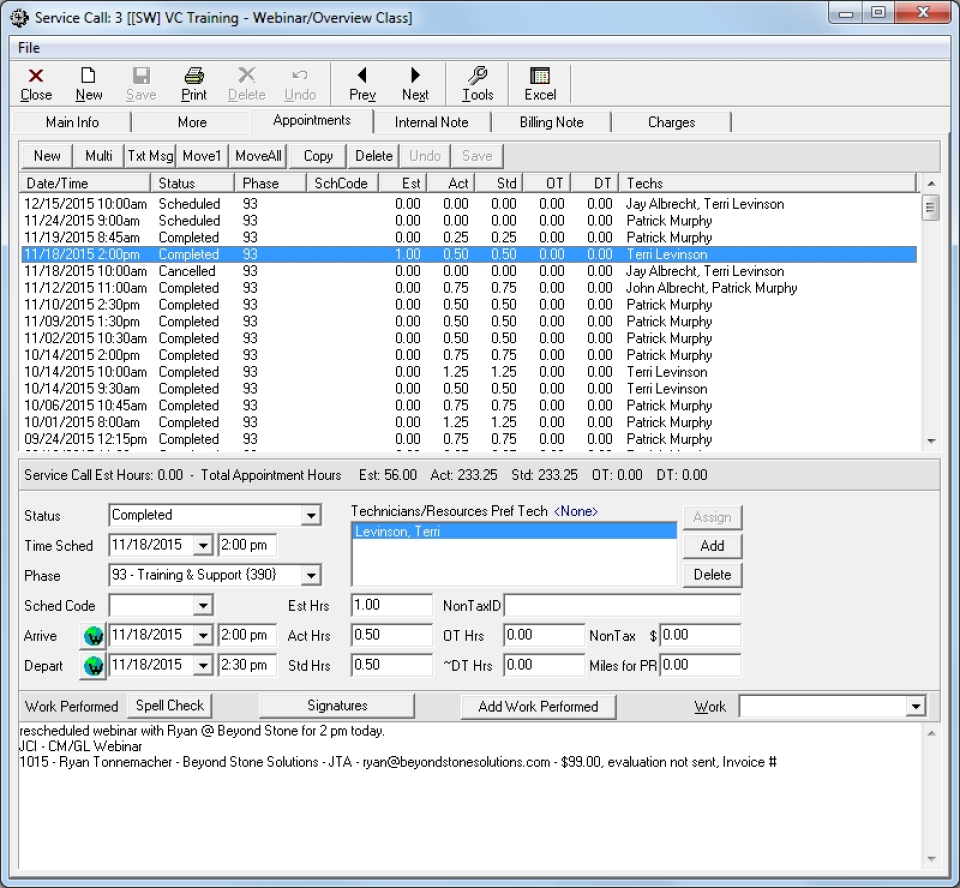Create a new service call with the New icon

coord(89,84)
